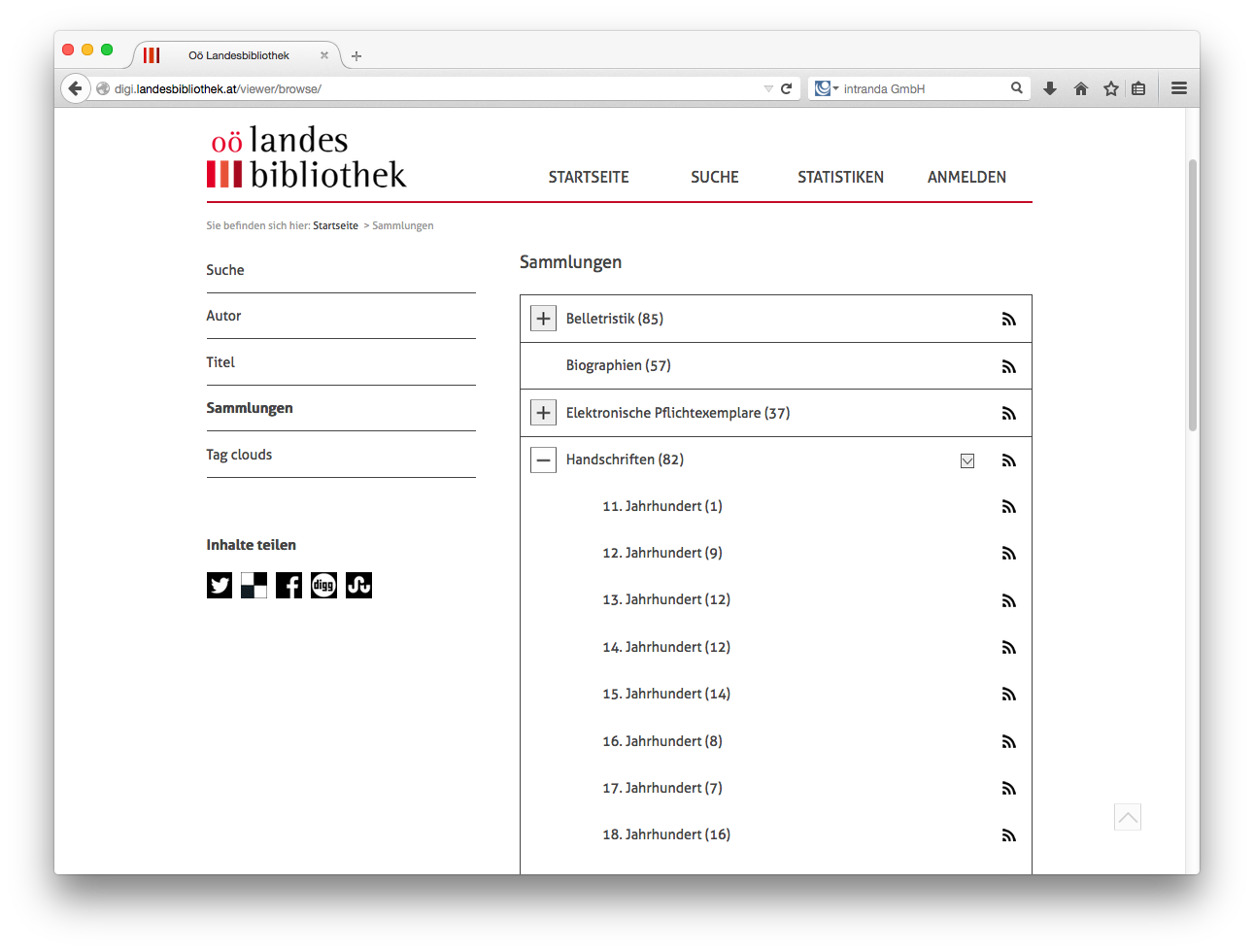Select the Oö Landesbibliothek browser tab
This screenshot has width=1254, height=952.
point(237,55)
